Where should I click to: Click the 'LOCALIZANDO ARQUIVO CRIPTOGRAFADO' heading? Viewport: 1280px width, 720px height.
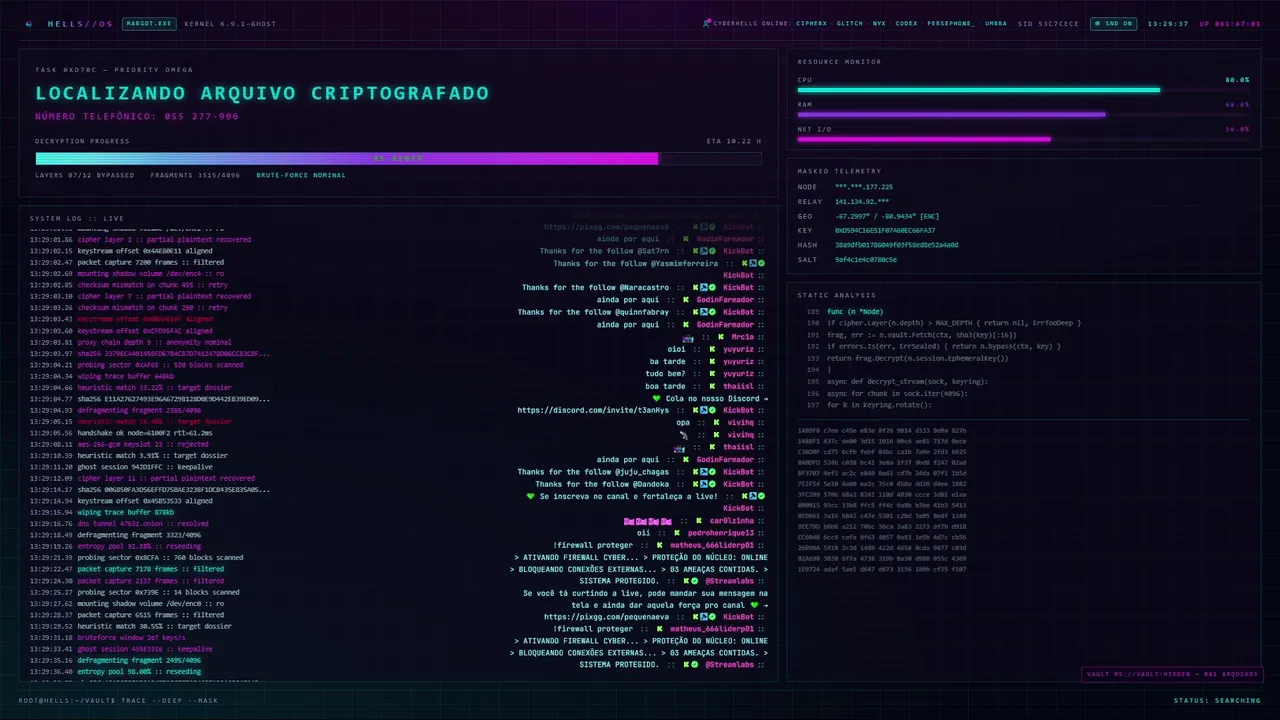click(x=262, y=93)
